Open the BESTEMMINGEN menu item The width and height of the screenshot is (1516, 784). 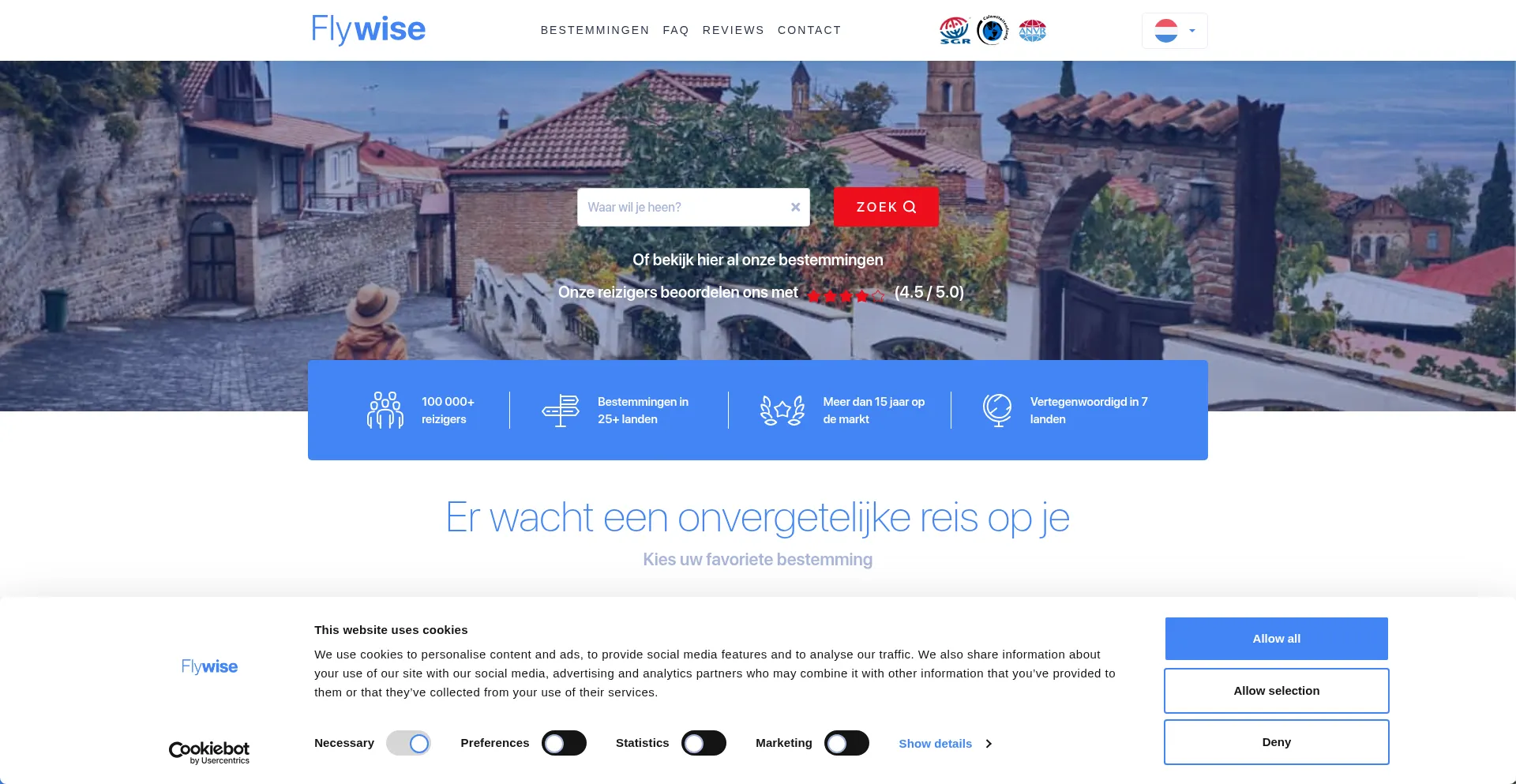point(595,30)
